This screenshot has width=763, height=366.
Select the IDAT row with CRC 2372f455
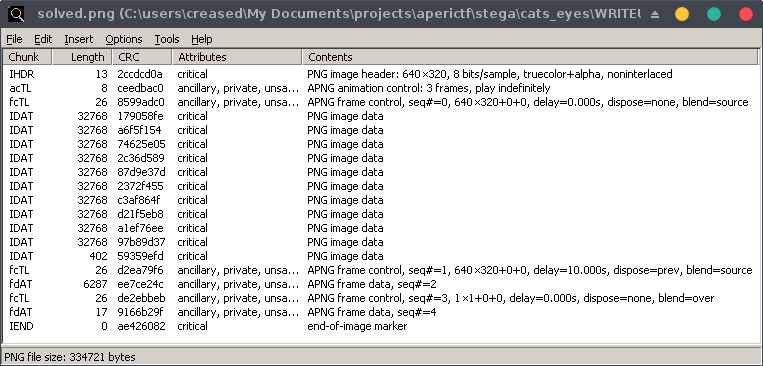[382, 186]
